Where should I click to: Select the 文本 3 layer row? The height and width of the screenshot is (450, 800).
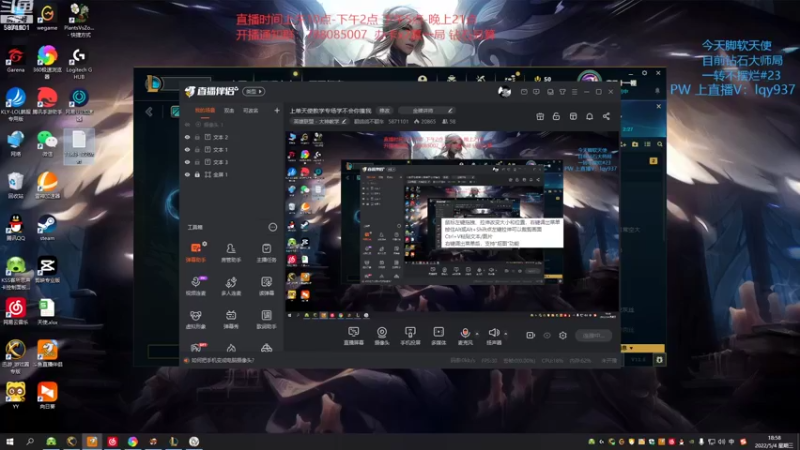[x=232, y=162]
